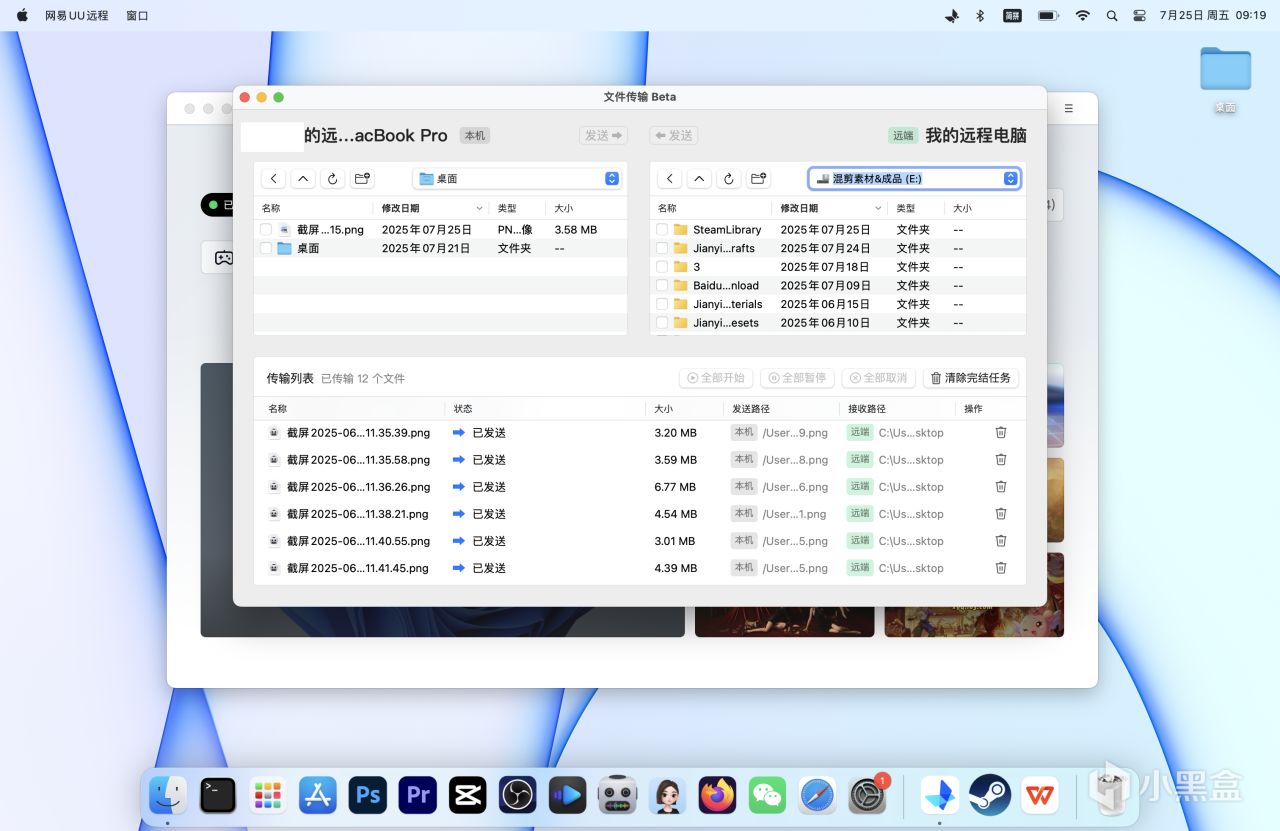Click the local panel back arrow button

(274, 179)
